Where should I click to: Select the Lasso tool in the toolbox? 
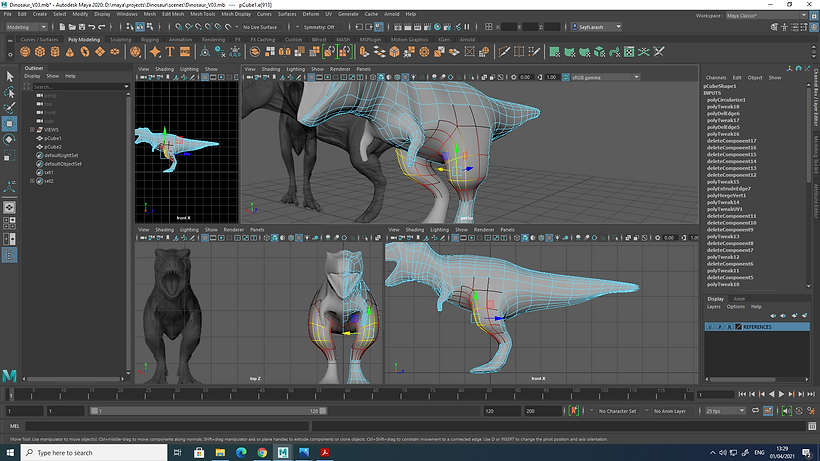[9, 93]
